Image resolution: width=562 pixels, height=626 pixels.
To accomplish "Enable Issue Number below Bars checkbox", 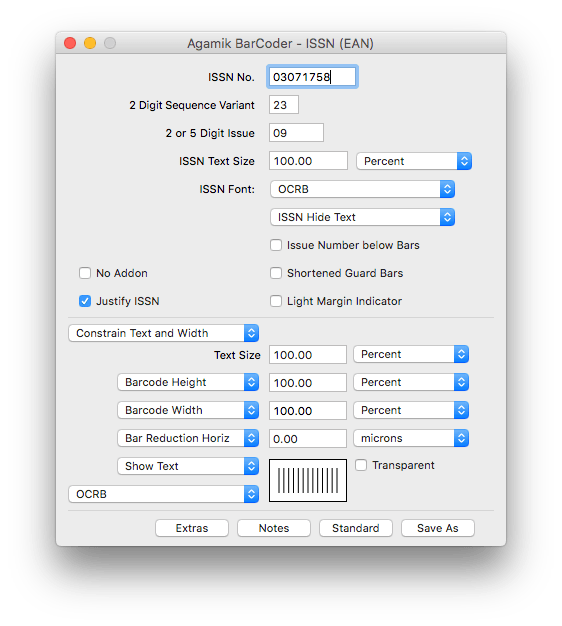I will click(x=276, y=245).
